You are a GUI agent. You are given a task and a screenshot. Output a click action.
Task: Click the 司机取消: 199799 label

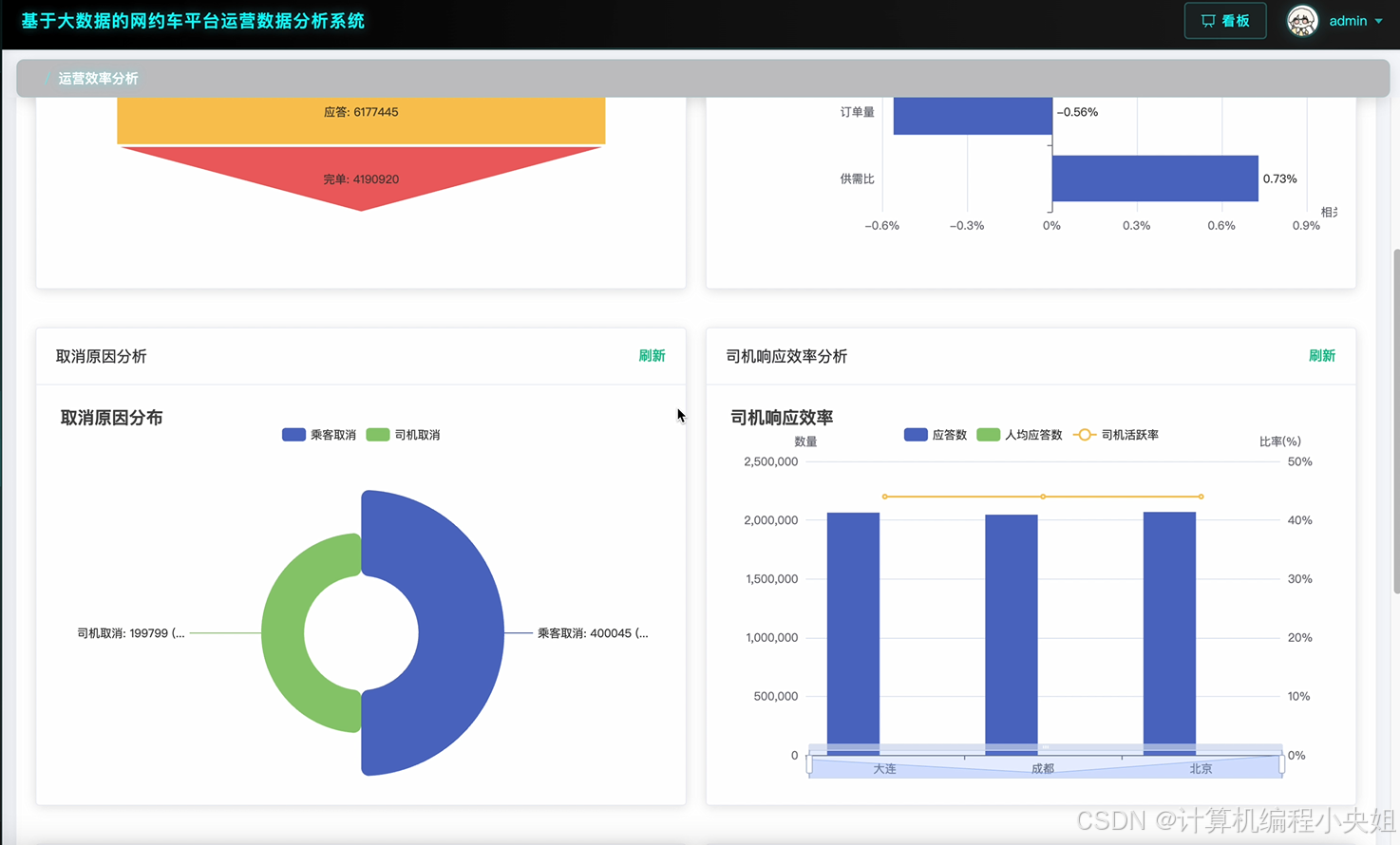(x=131, y=633)
